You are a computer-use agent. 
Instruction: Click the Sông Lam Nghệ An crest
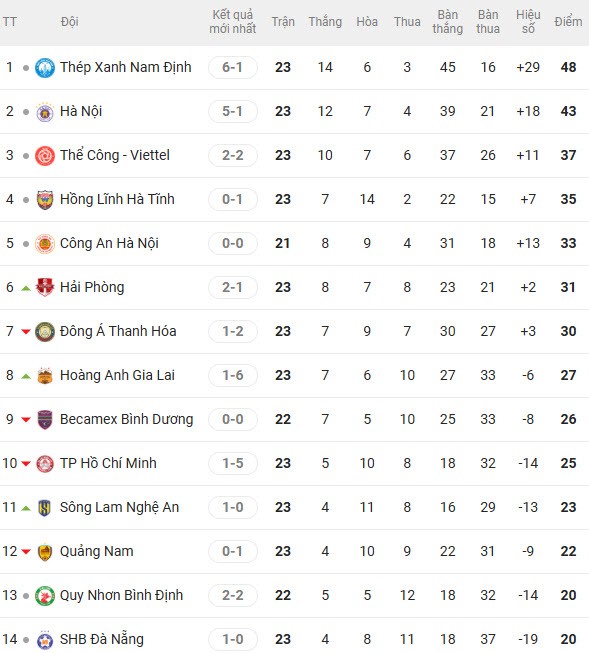point(45,508)
